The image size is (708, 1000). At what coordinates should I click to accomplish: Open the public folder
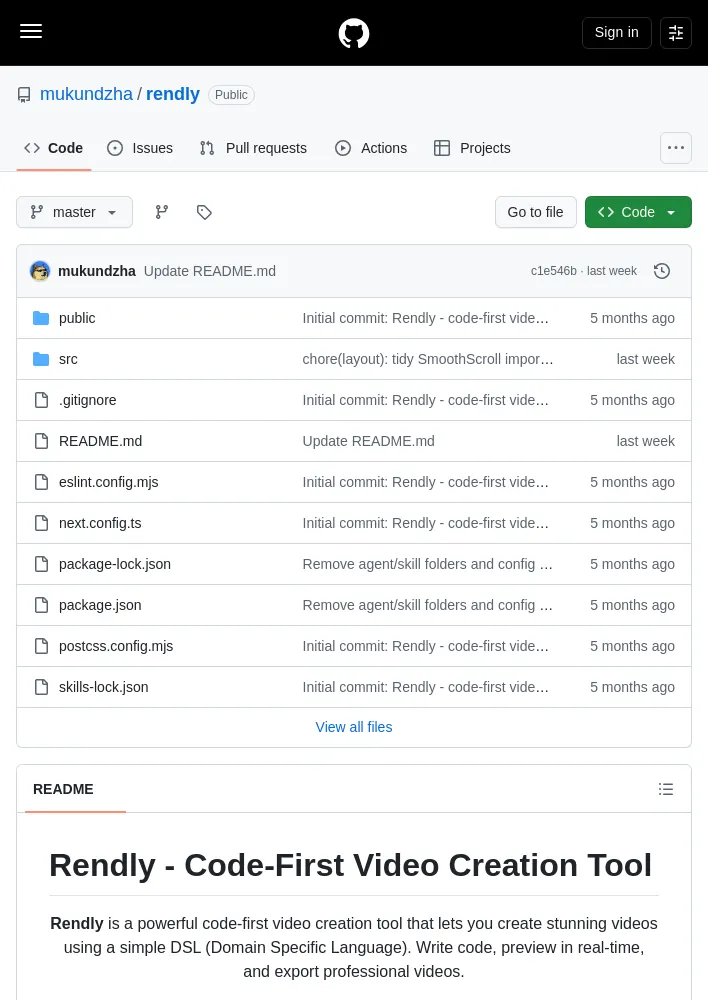77,318
